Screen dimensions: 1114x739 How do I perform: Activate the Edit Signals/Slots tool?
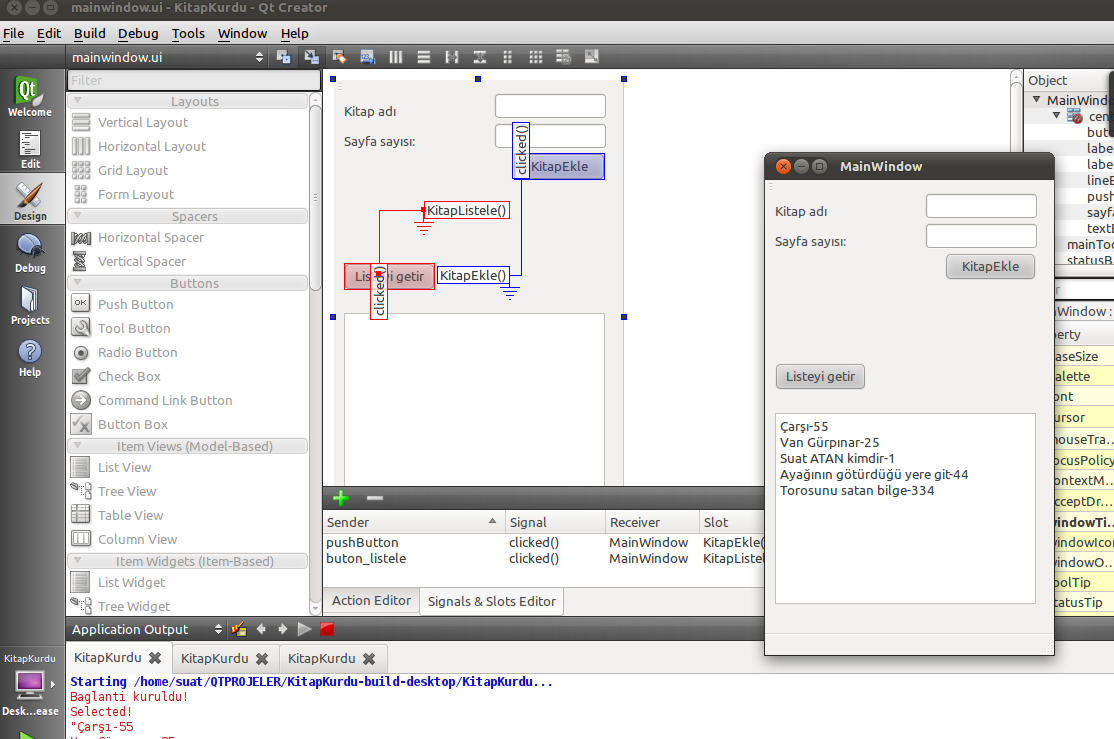click(x=311, y=57)
